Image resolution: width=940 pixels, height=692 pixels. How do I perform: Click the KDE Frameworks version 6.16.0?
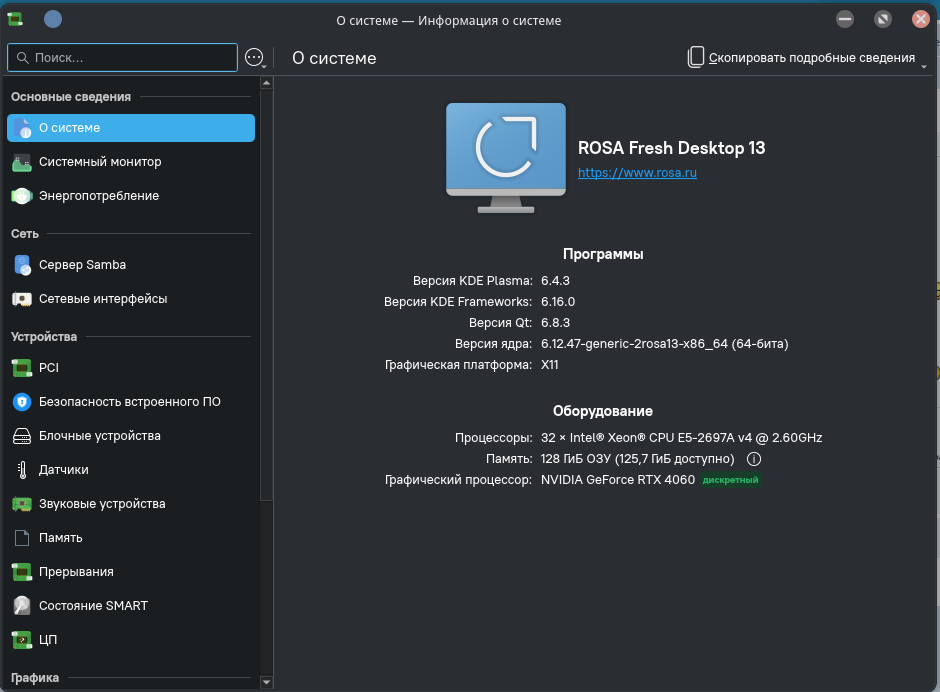[558, 302]
